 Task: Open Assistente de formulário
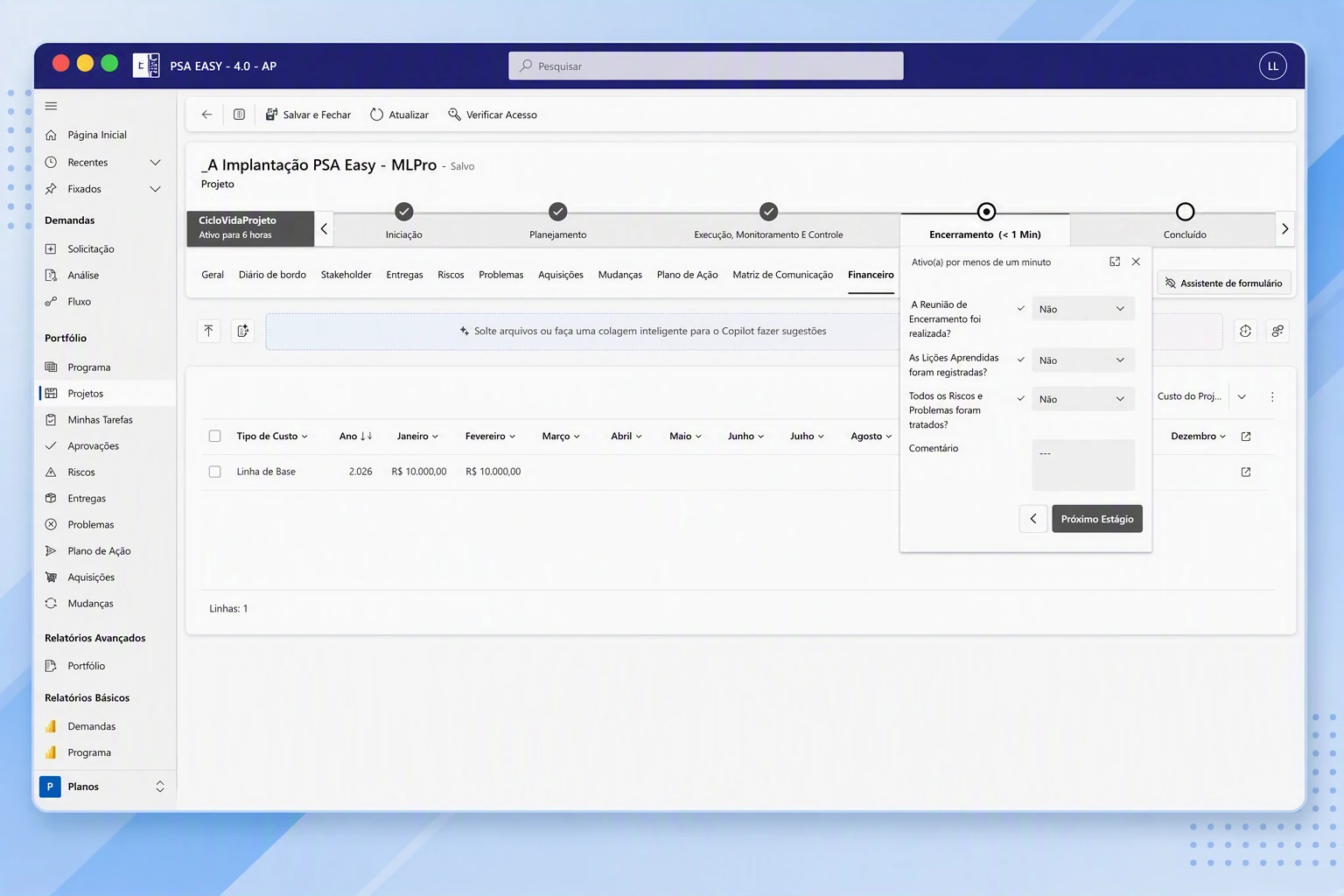pyautogui.click(x=1223, y=283)
